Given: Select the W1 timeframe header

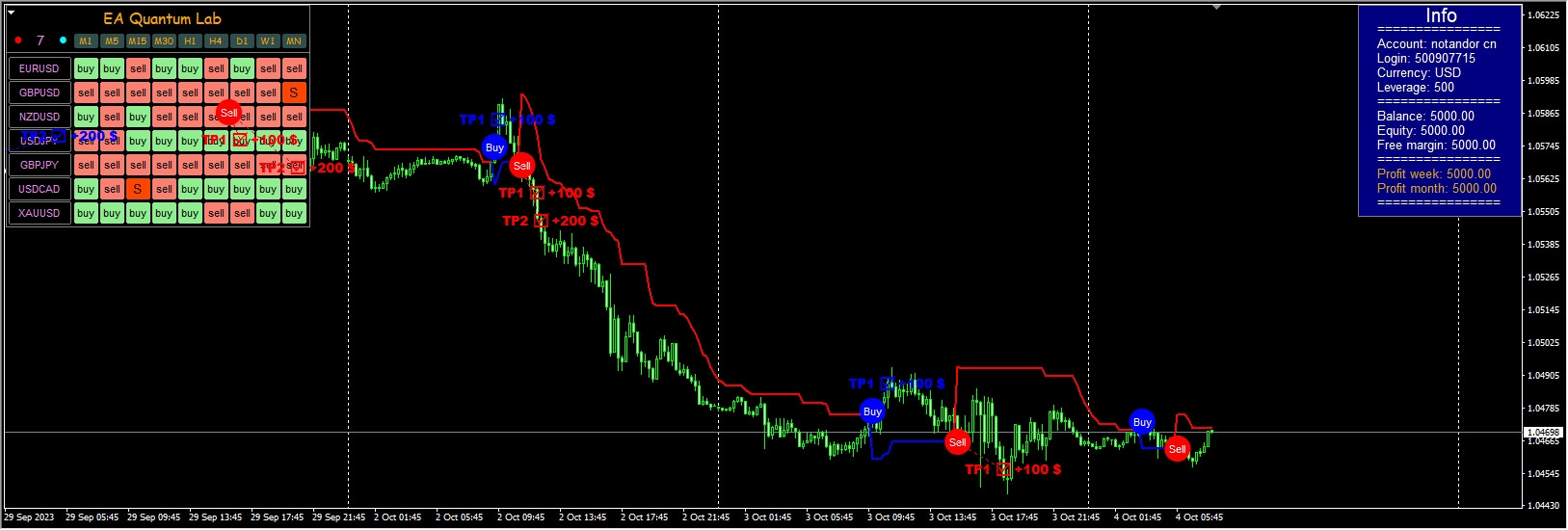Looking at the screenshot, I should click(x=268, y=41).
